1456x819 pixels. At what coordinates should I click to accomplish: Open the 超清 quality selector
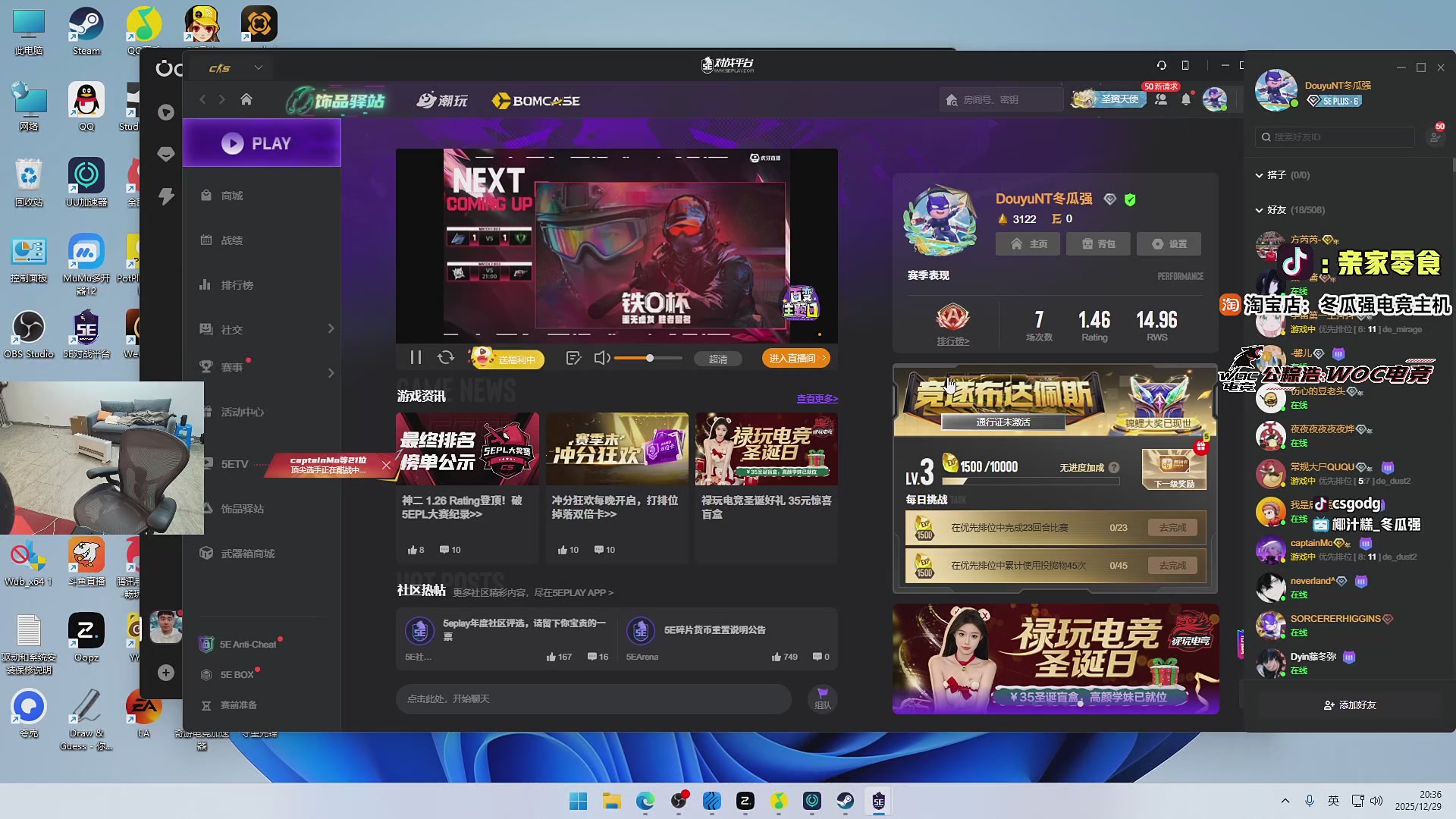(717, 359)
